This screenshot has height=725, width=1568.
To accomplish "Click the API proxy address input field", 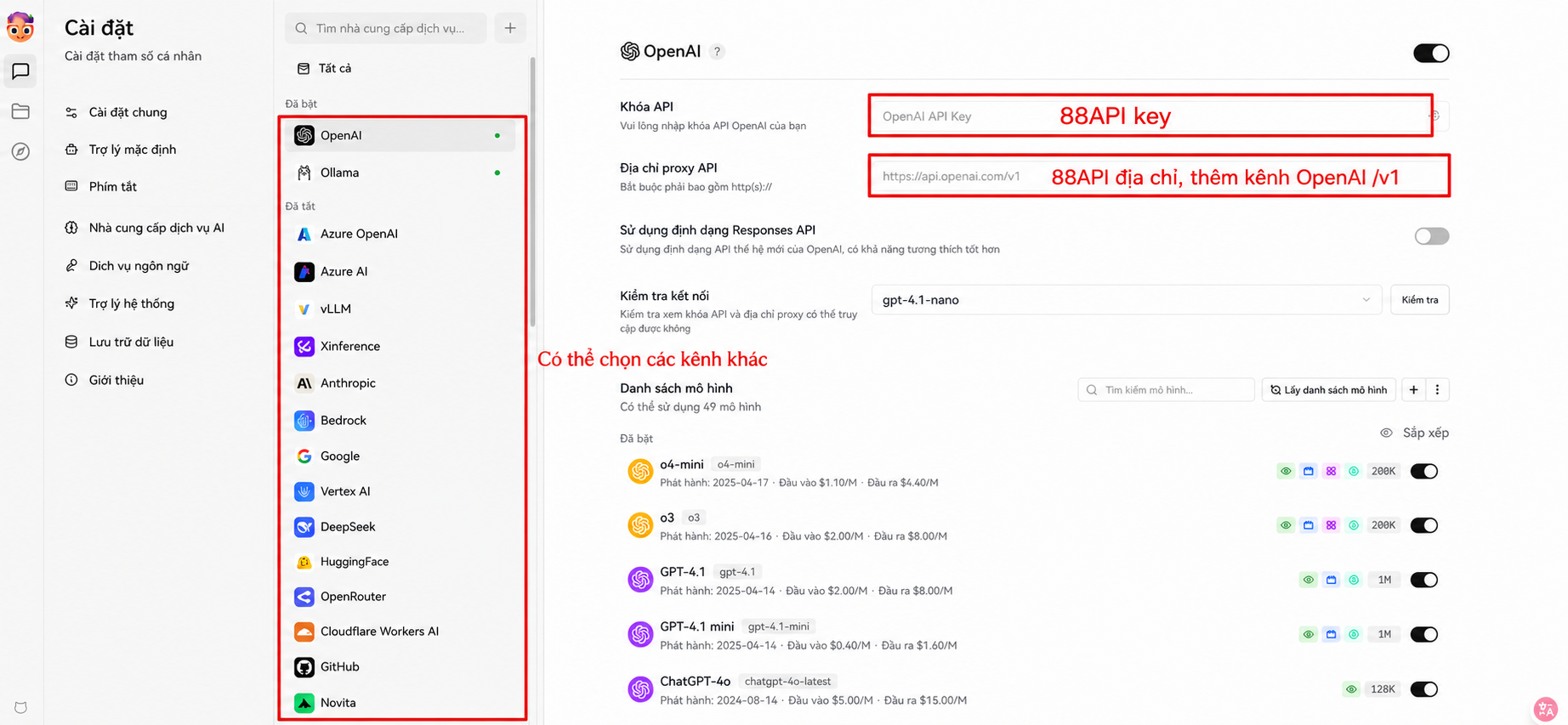I will (1160, 176).
